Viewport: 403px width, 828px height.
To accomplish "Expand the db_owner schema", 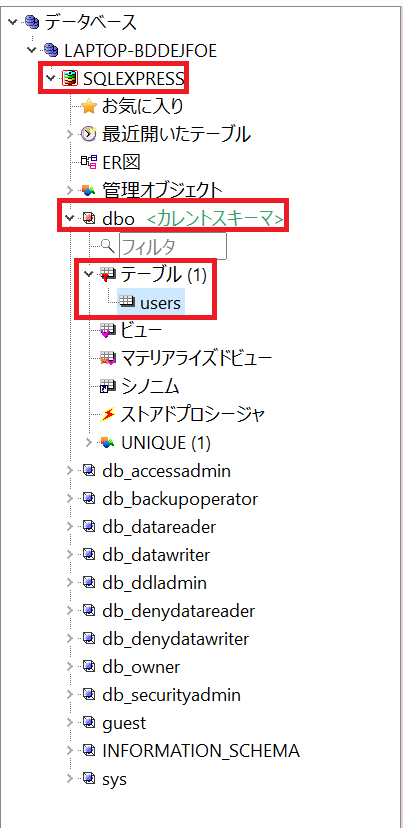I will point(70,666).
